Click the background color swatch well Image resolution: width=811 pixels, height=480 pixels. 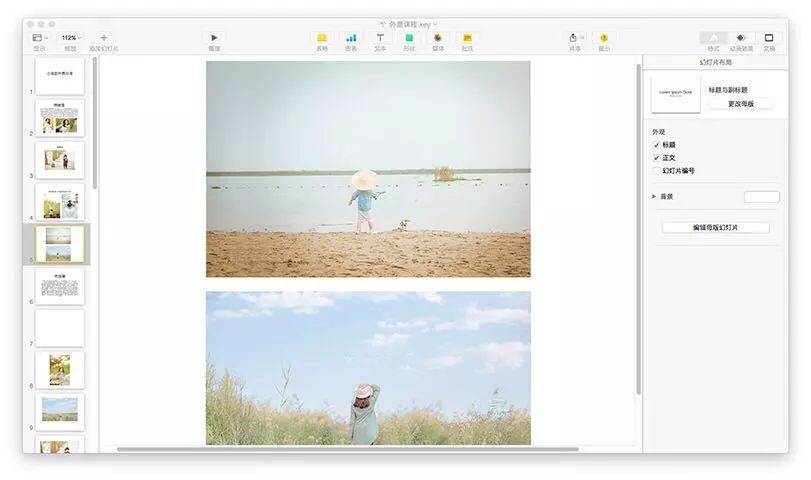click(761, 197)
